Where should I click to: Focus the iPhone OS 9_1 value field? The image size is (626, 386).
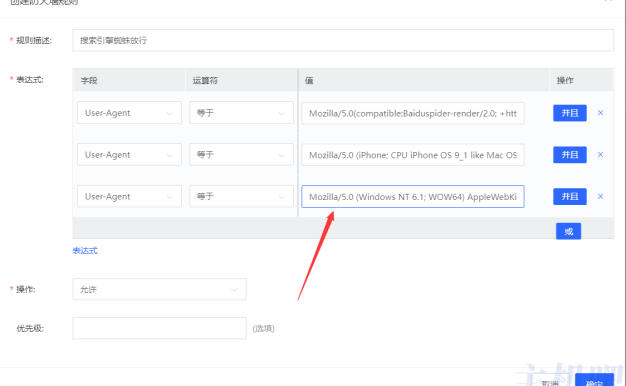[x=413, y=155]
